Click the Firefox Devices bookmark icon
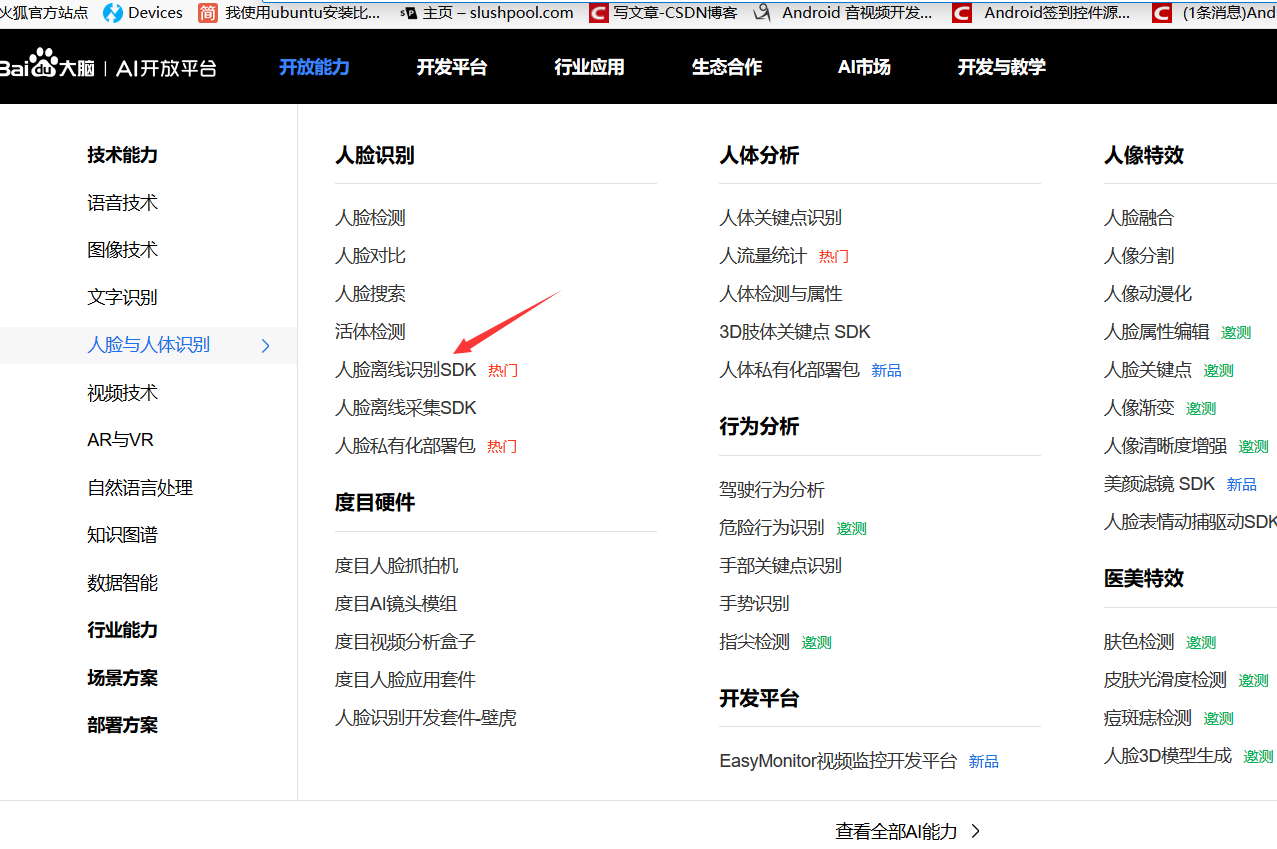This screenshot has width=1277, height=849. pos(113,13)
